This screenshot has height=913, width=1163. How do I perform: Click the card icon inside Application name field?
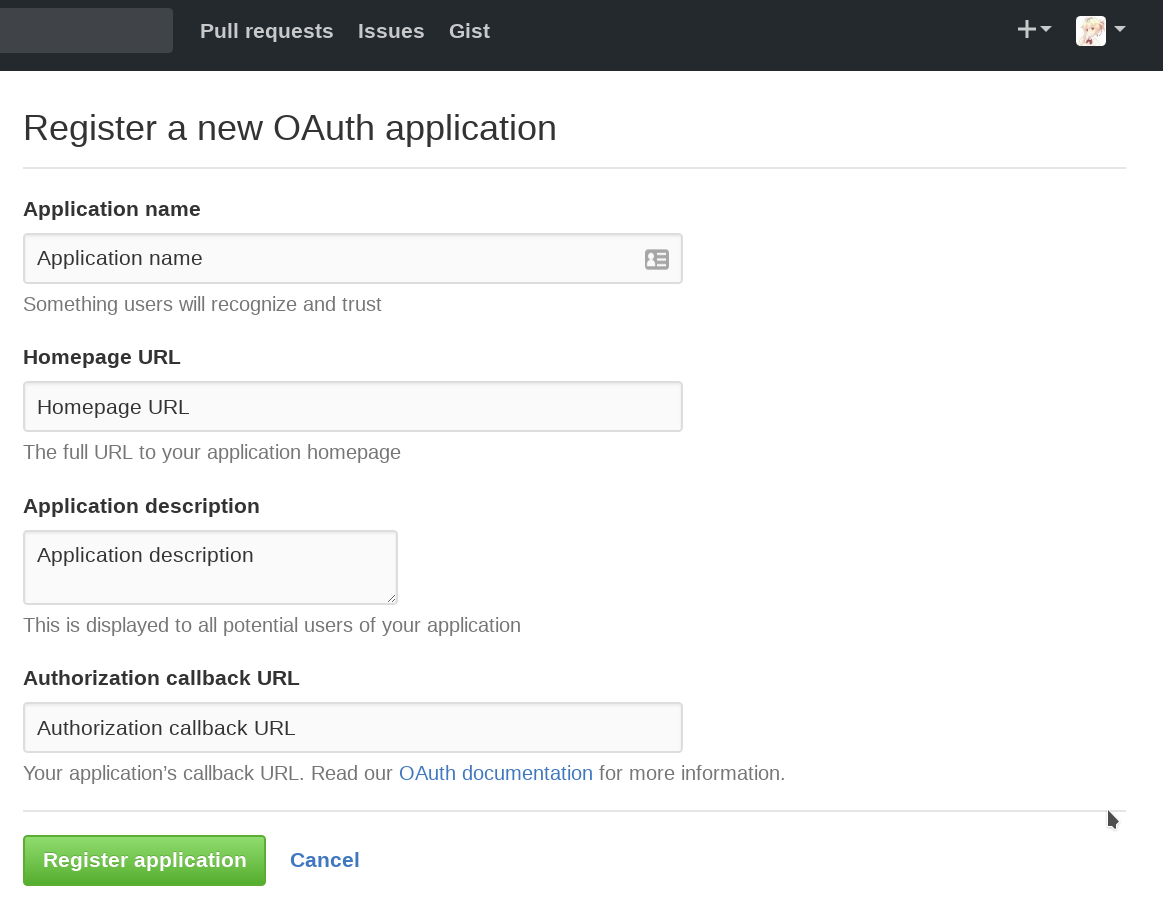(657, 259)
